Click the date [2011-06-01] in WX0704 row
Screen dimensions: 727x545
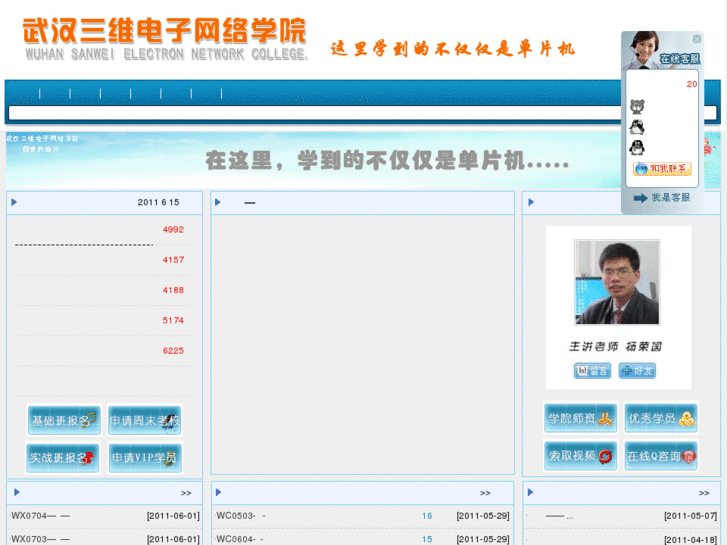click(x=173, y=516)
